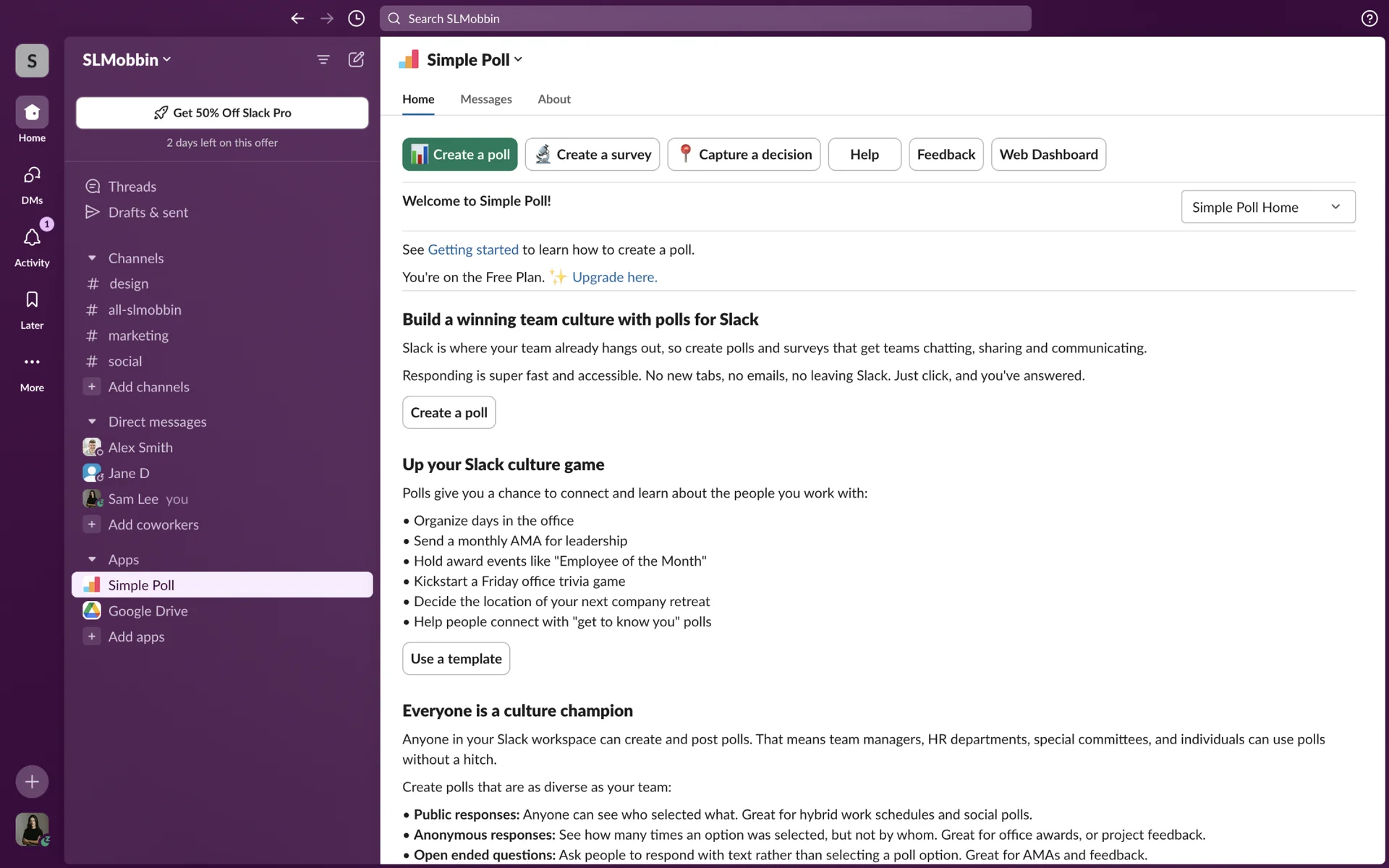Open the history clock icon

tap(356, 19)
